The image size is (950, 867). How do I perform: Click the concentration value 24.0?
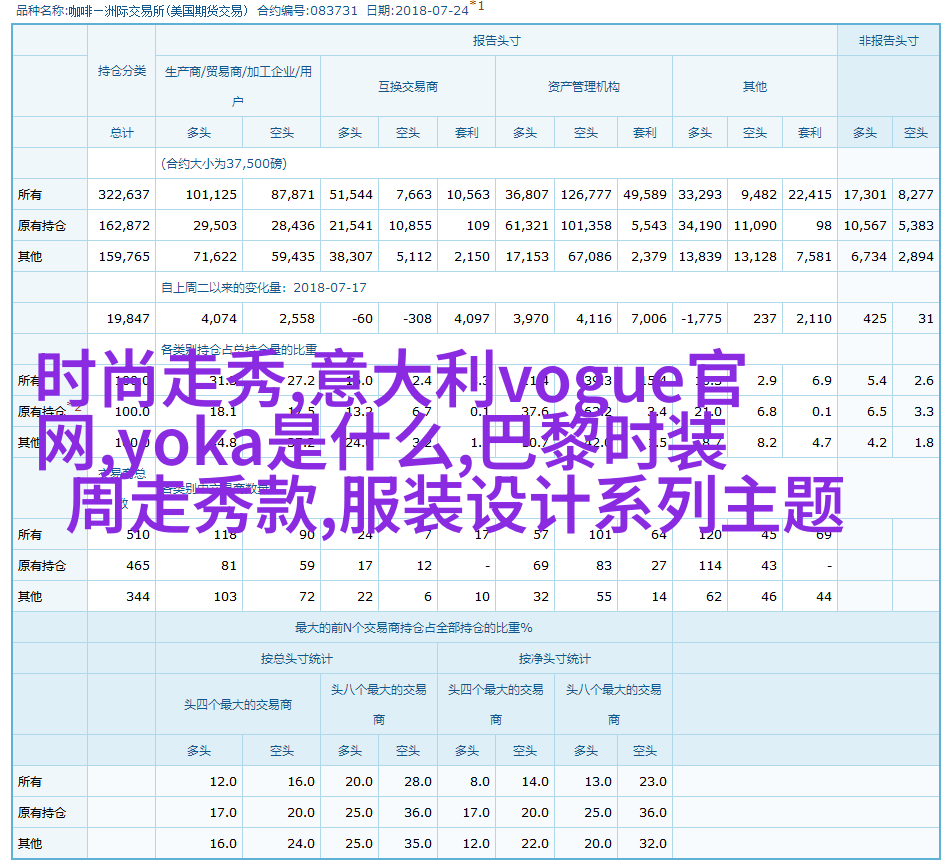(x=301, y=843)
